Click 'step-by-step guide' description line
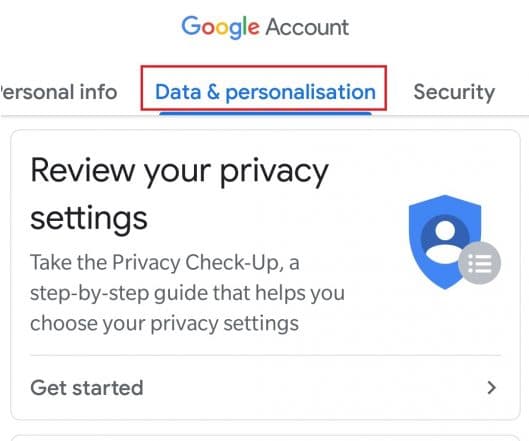529x441 pixels. coord(187,293)
